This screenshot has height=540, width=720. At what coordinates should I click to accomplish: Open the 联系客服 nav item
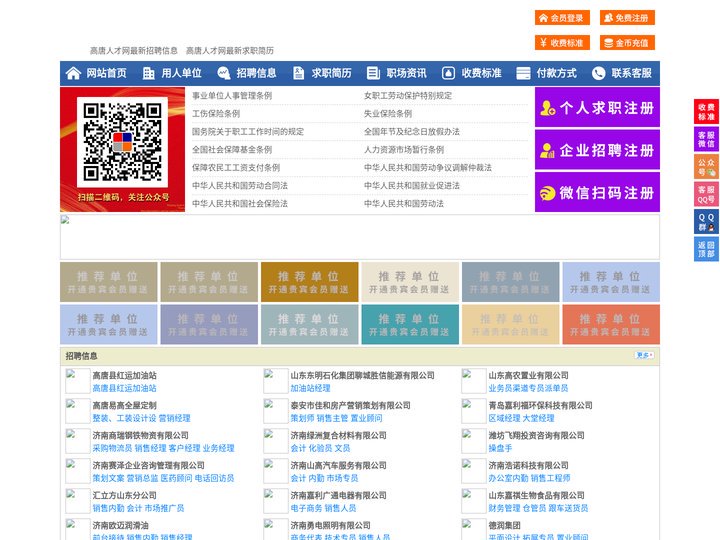[631, 73]
